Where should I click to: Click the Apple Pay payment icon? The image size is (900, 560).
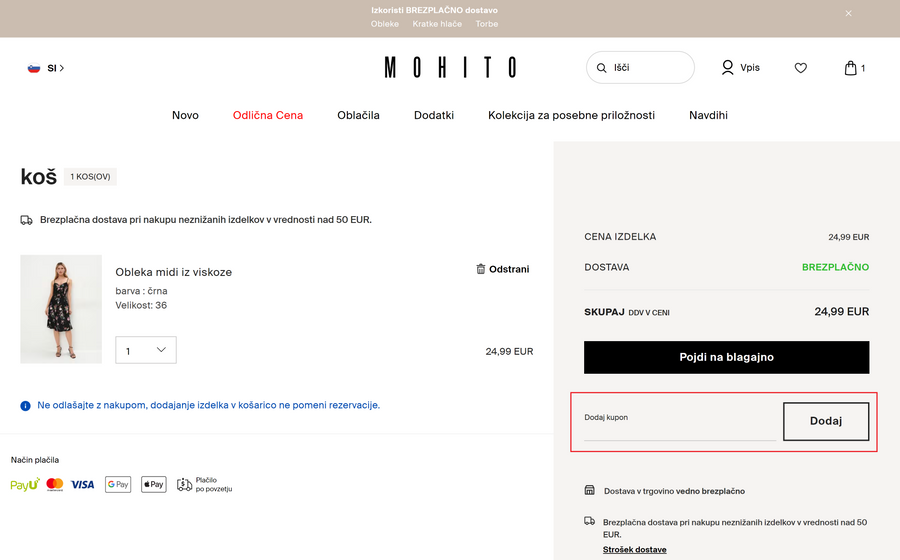(153, 484)
